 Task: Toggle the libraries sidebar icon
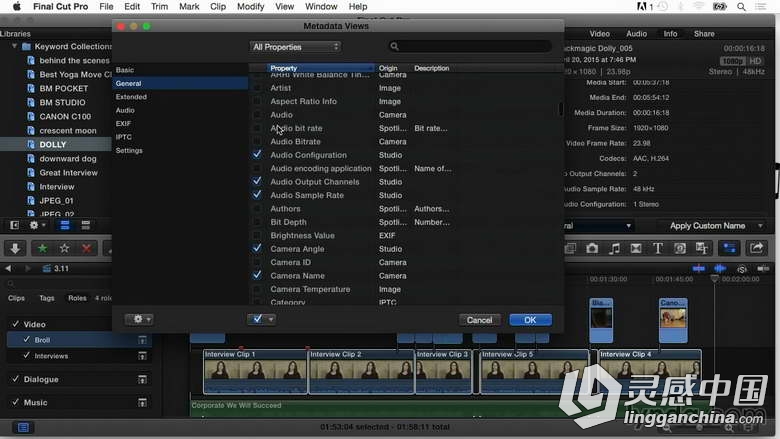[x=14, y=225]
